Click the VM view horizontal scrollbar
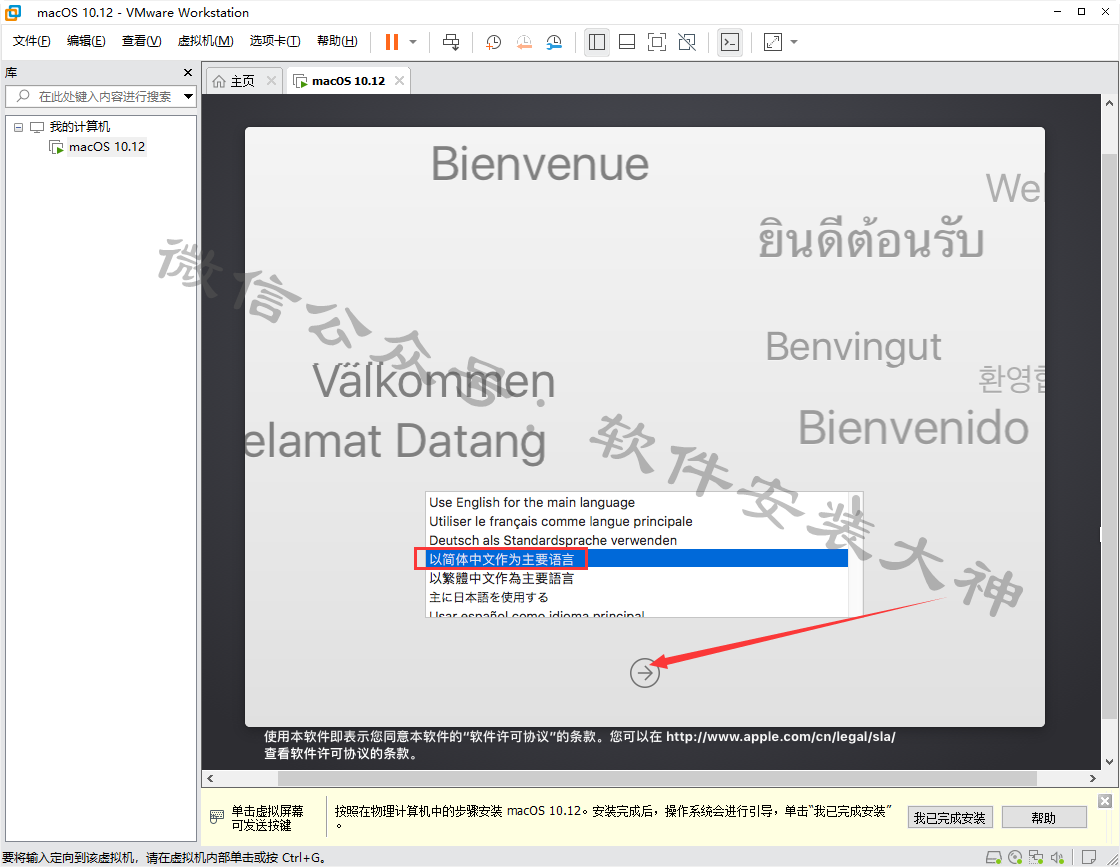 pos(657,778)
